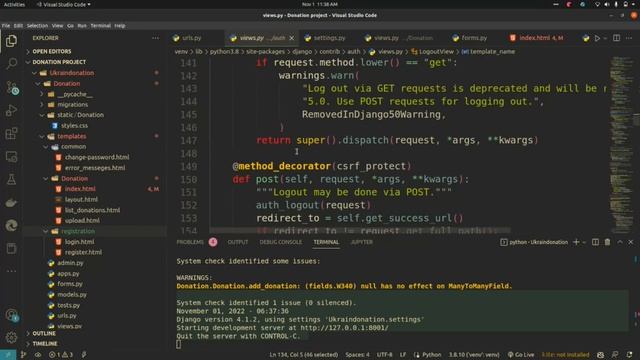Open notifications bell in status bar
The image size is (640, 360).
(629, 355)
